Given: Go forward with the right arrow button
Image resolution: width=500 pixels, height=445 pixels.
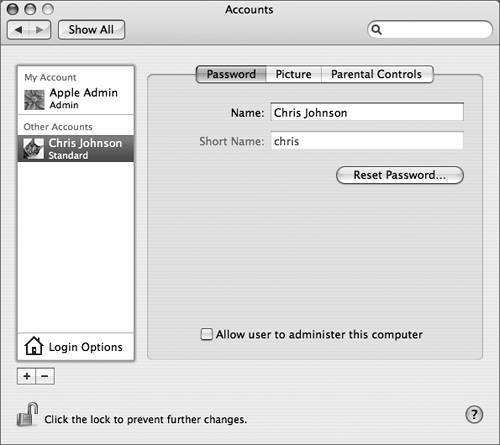Looking at the screenshot, I should pos(40,30).
